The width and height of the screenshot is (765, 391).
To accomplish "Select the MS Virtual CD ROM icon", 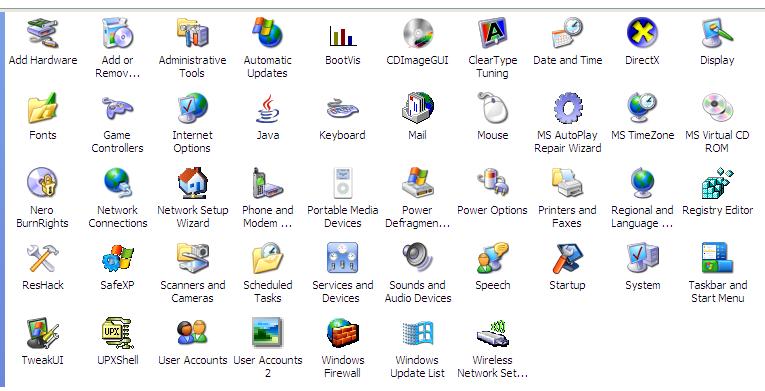I will 717,108.
